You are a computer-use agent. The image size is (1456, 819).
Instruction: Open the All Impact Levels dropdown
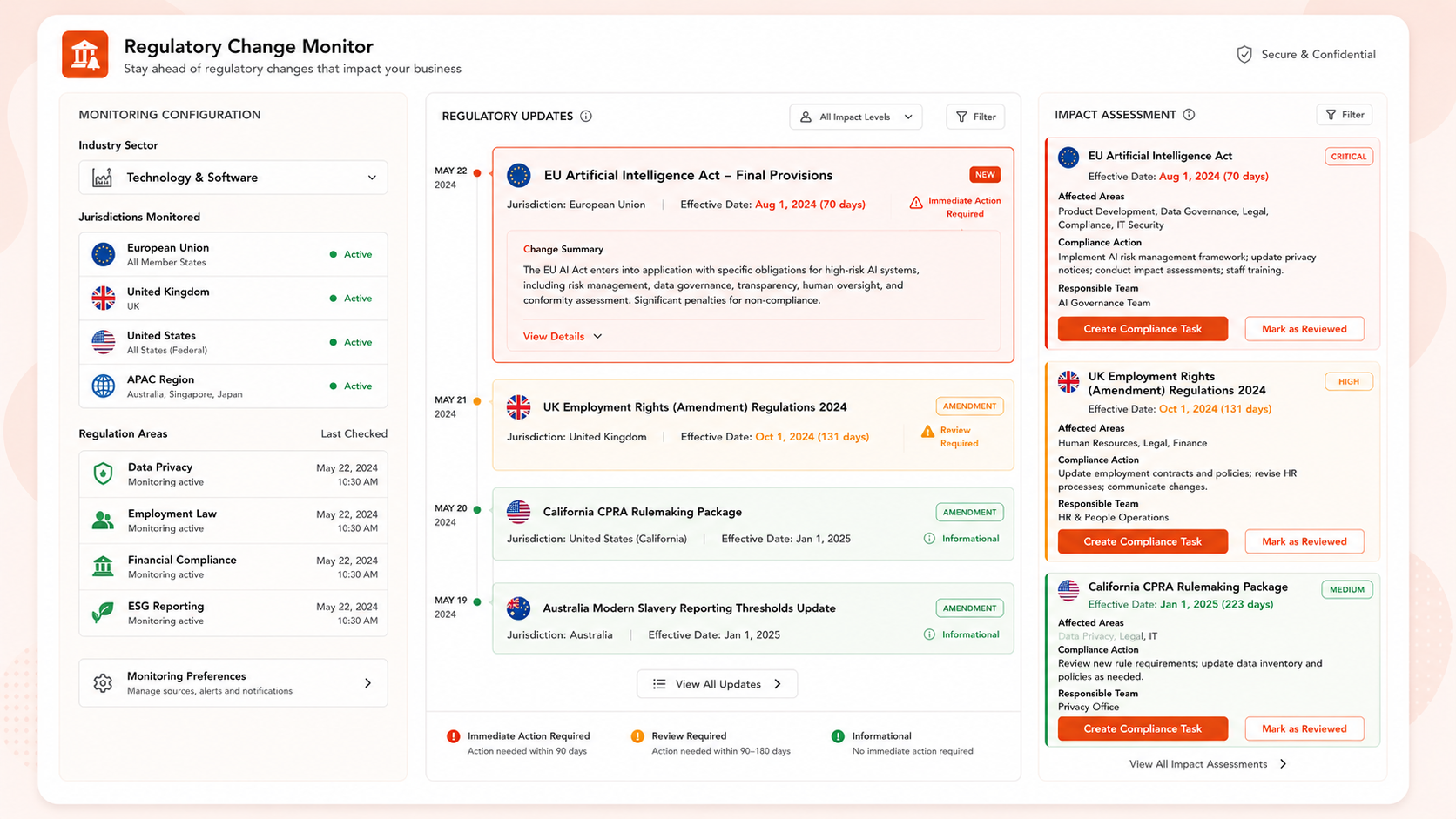[856, 117]
